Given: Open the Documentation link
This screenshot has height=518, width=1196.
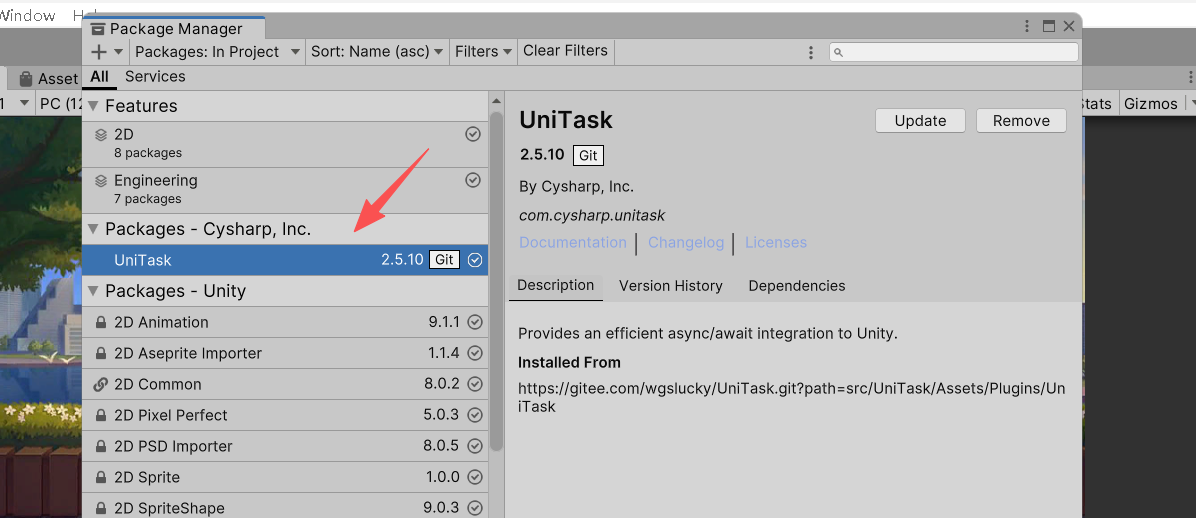Looking at the screenshot, I should [573, 243].
